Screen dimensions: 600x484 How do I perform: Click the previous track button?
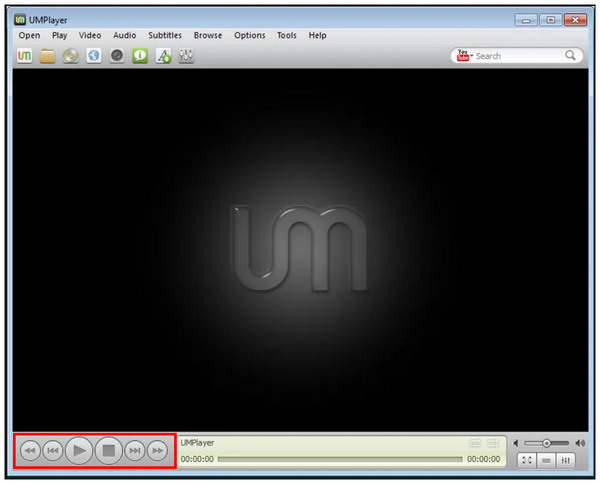52,451
